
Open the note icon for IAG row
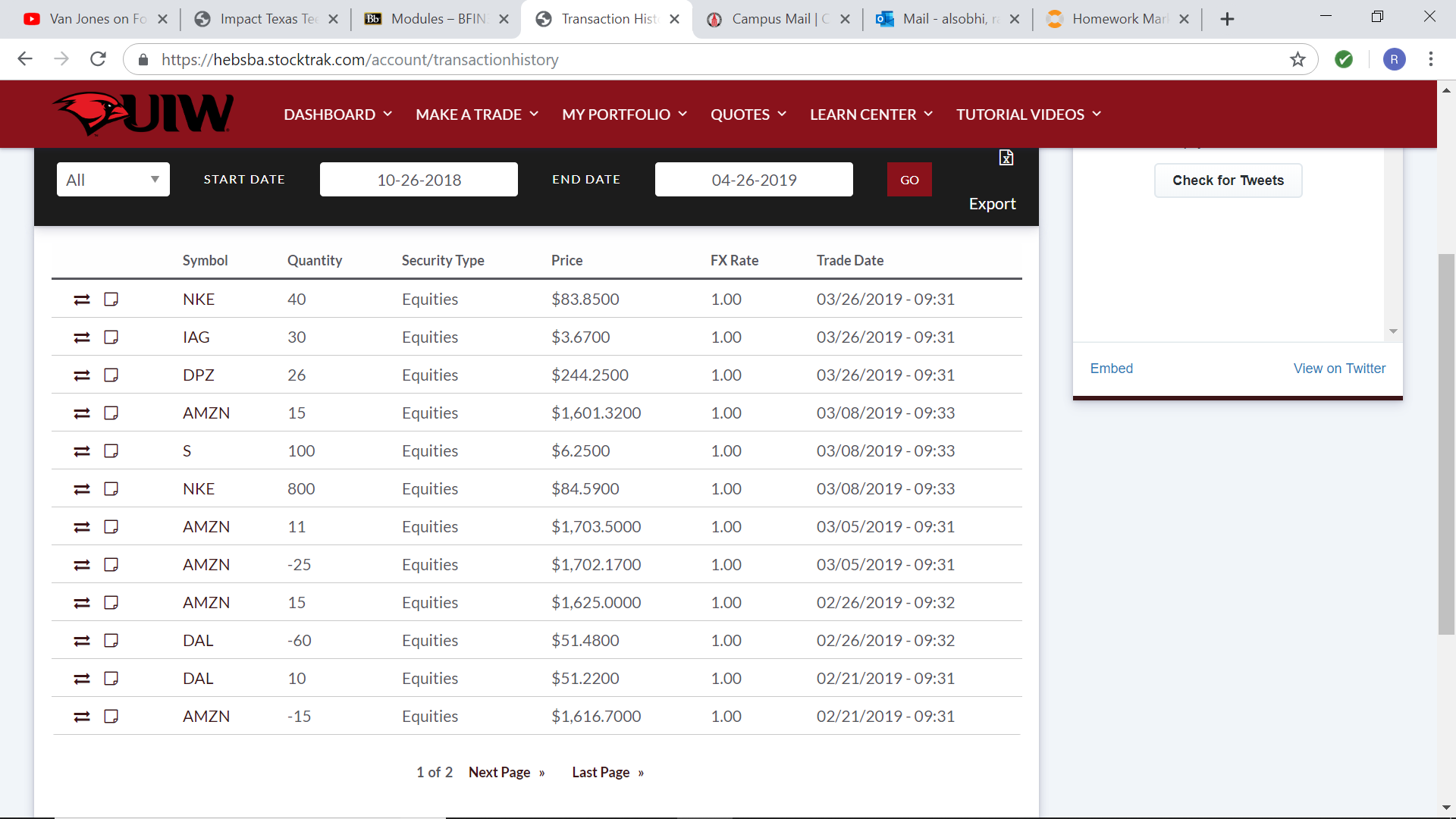111,337
